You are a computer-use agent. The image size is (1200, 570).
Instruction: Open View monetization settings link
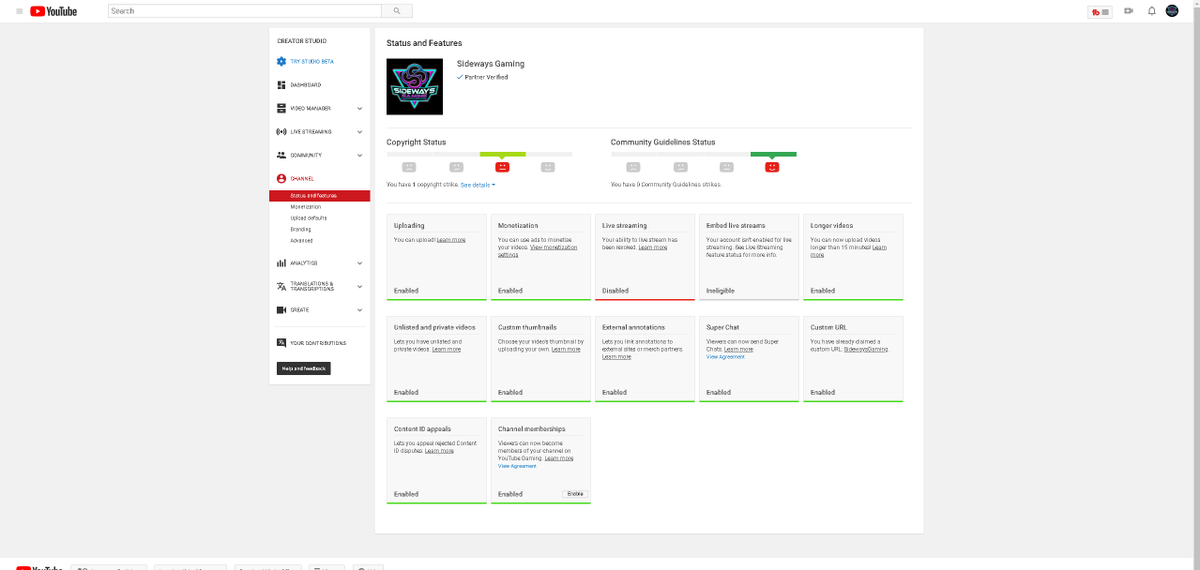(538, 251)
